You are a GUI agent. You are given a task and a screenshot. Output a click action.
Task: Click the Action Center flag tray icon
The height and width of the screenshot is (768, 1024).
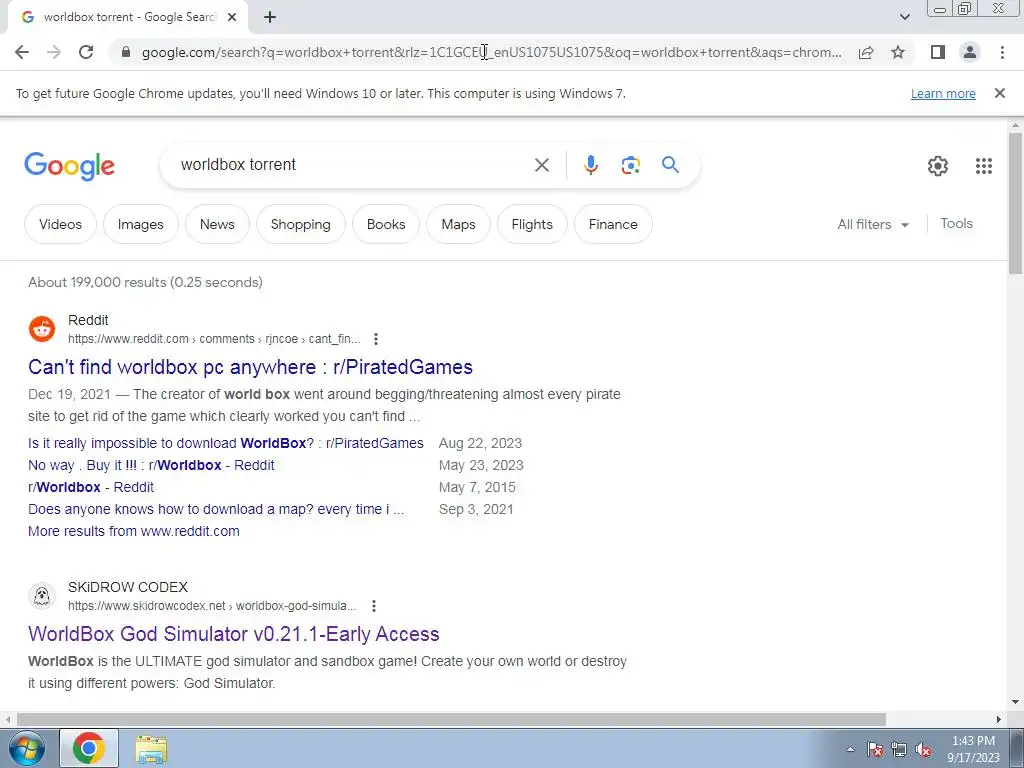coord(875,750)
